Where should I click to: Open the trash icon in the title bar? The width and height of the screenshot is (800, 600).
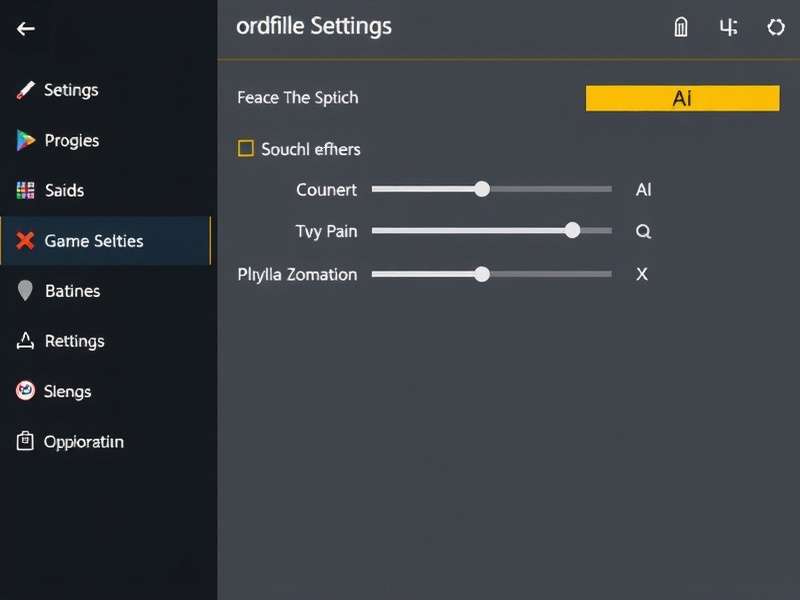pyautogui.click(x=680, y=27)
